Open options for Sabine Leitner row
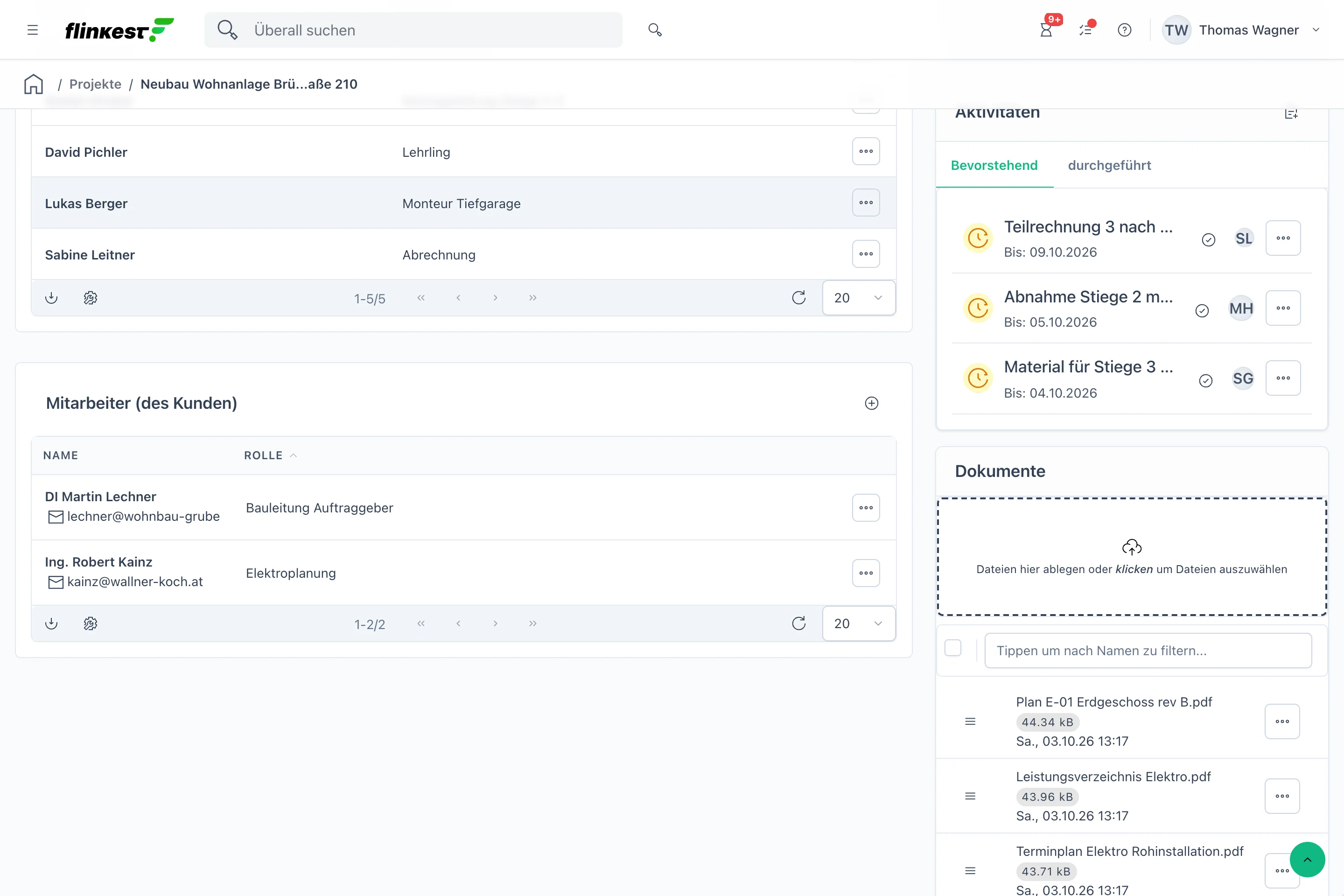The image size is (1344, 896). (x=866, y=254)
